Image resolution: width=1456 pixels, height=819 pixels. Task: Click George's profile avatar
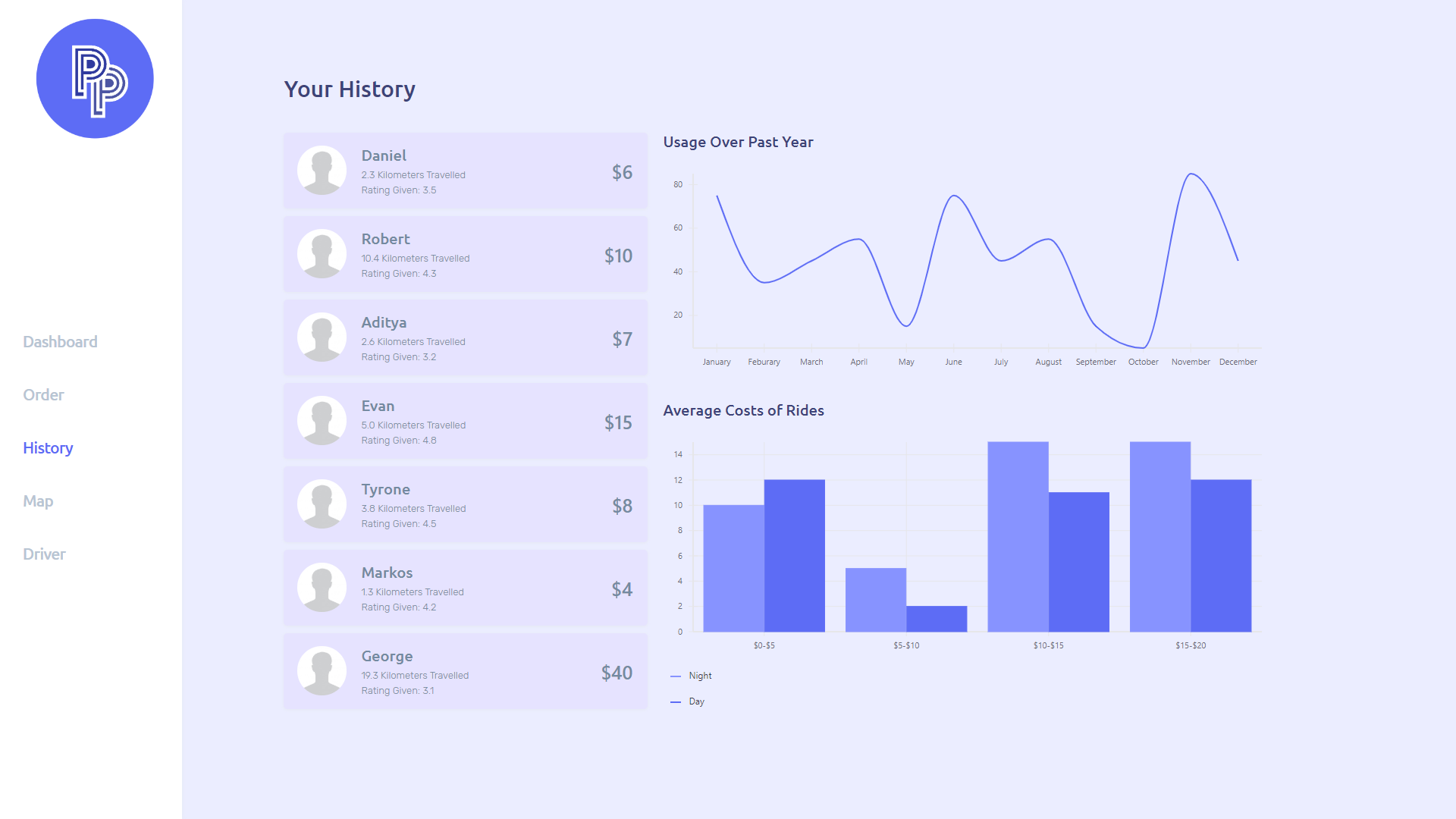pos(322,671)
